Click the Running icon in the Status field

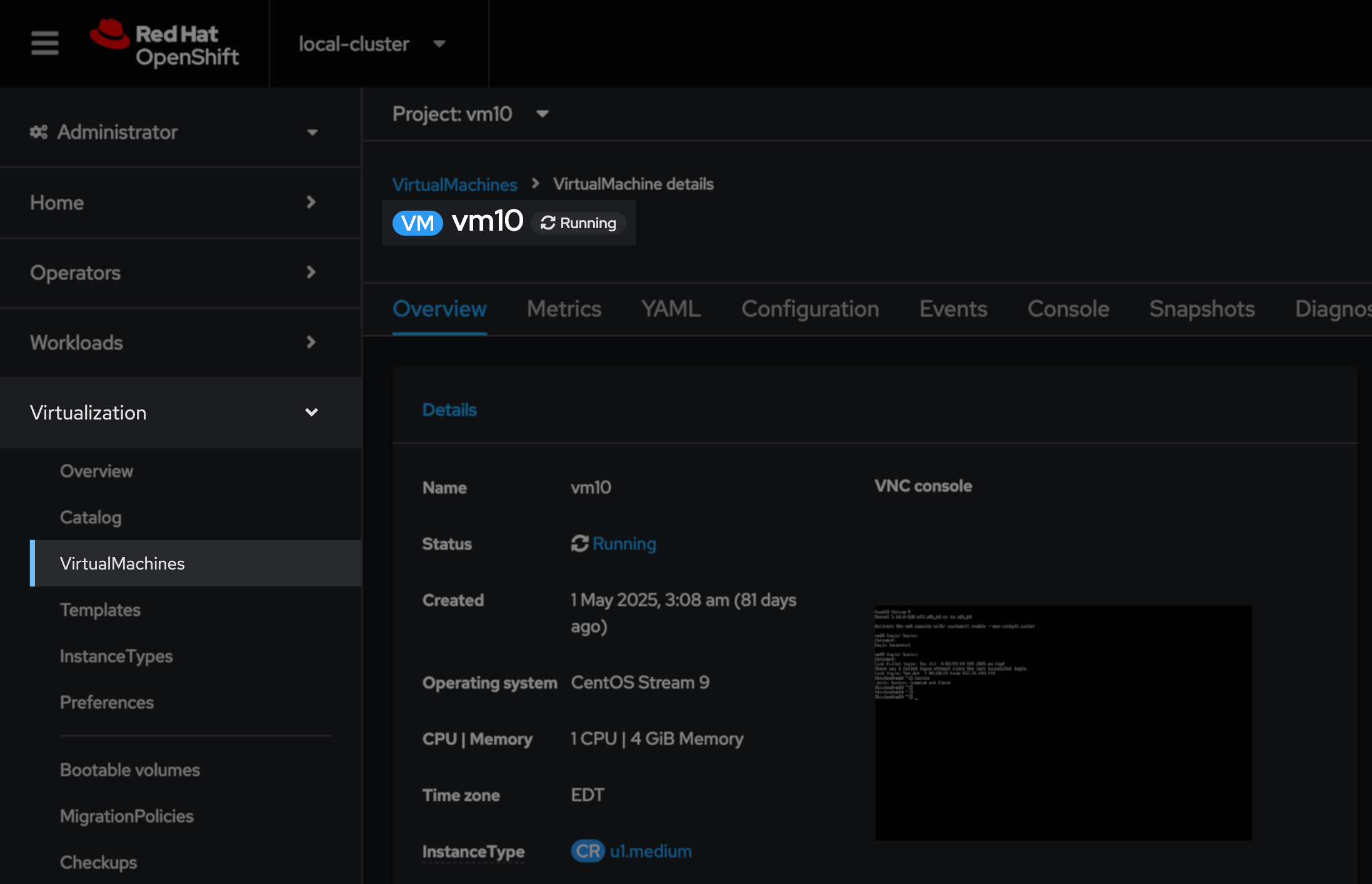coord(579,543)
